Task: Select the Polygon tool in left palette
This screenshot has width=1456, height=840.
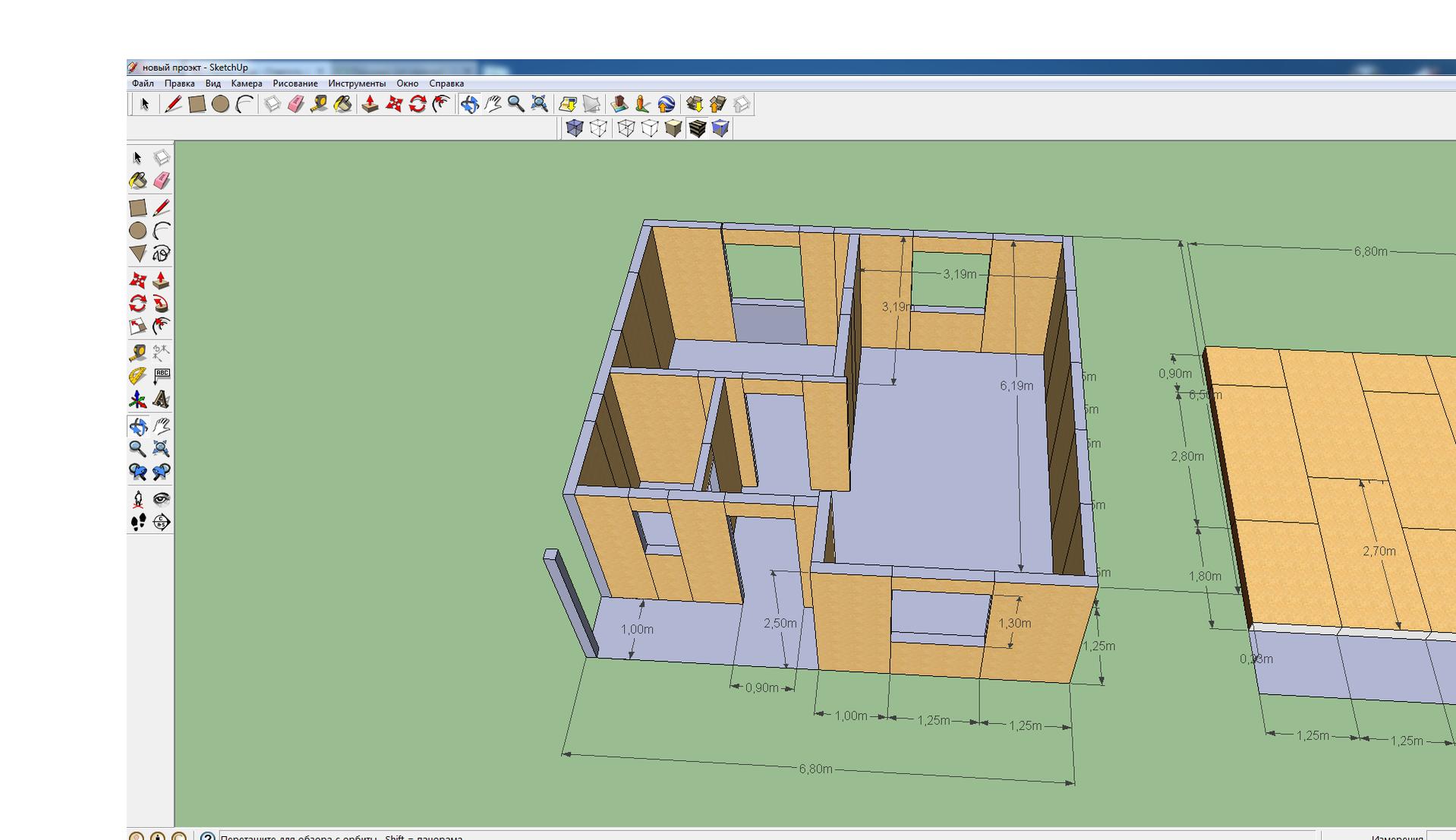Action: [137, 254]
